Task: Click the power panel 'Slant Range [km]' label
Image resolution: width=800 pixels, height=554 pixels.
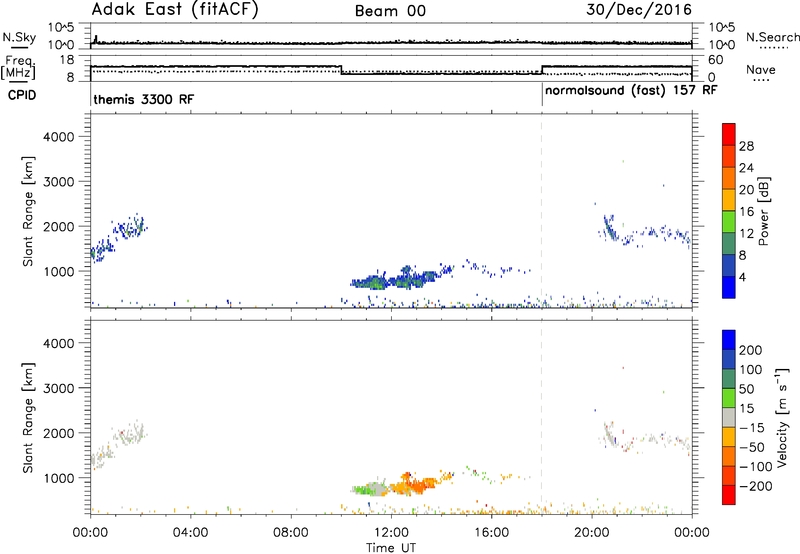Action: point(28,211)
